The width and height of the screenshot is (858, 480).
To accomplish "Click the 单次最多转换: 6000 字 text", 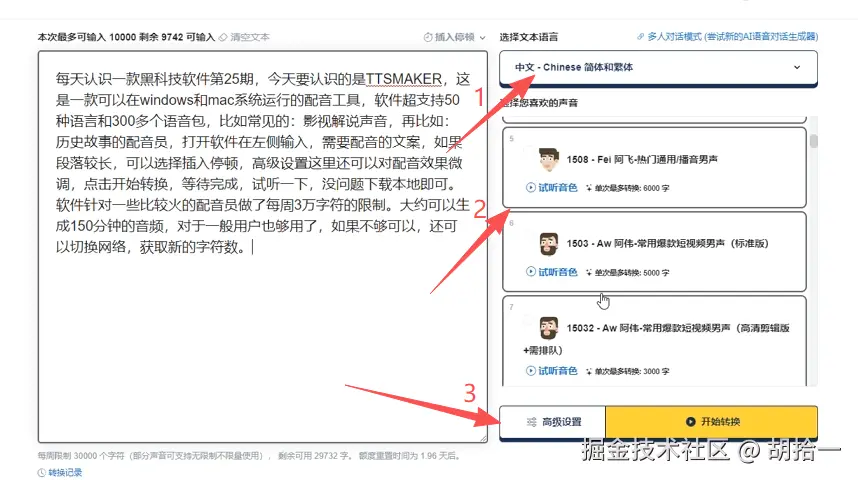I will click(632, 188).
